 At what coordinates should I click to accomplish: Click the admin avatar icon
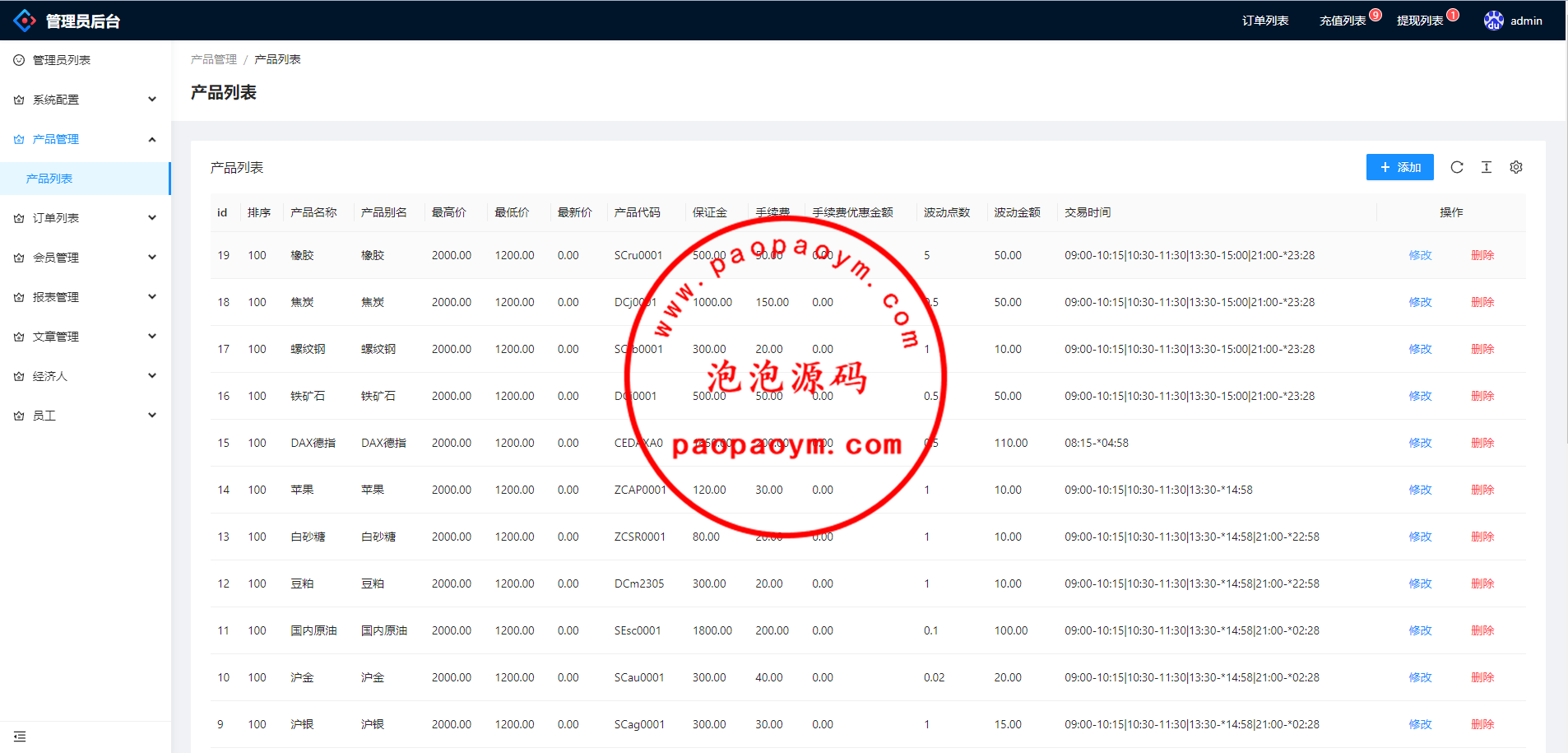1493,21
